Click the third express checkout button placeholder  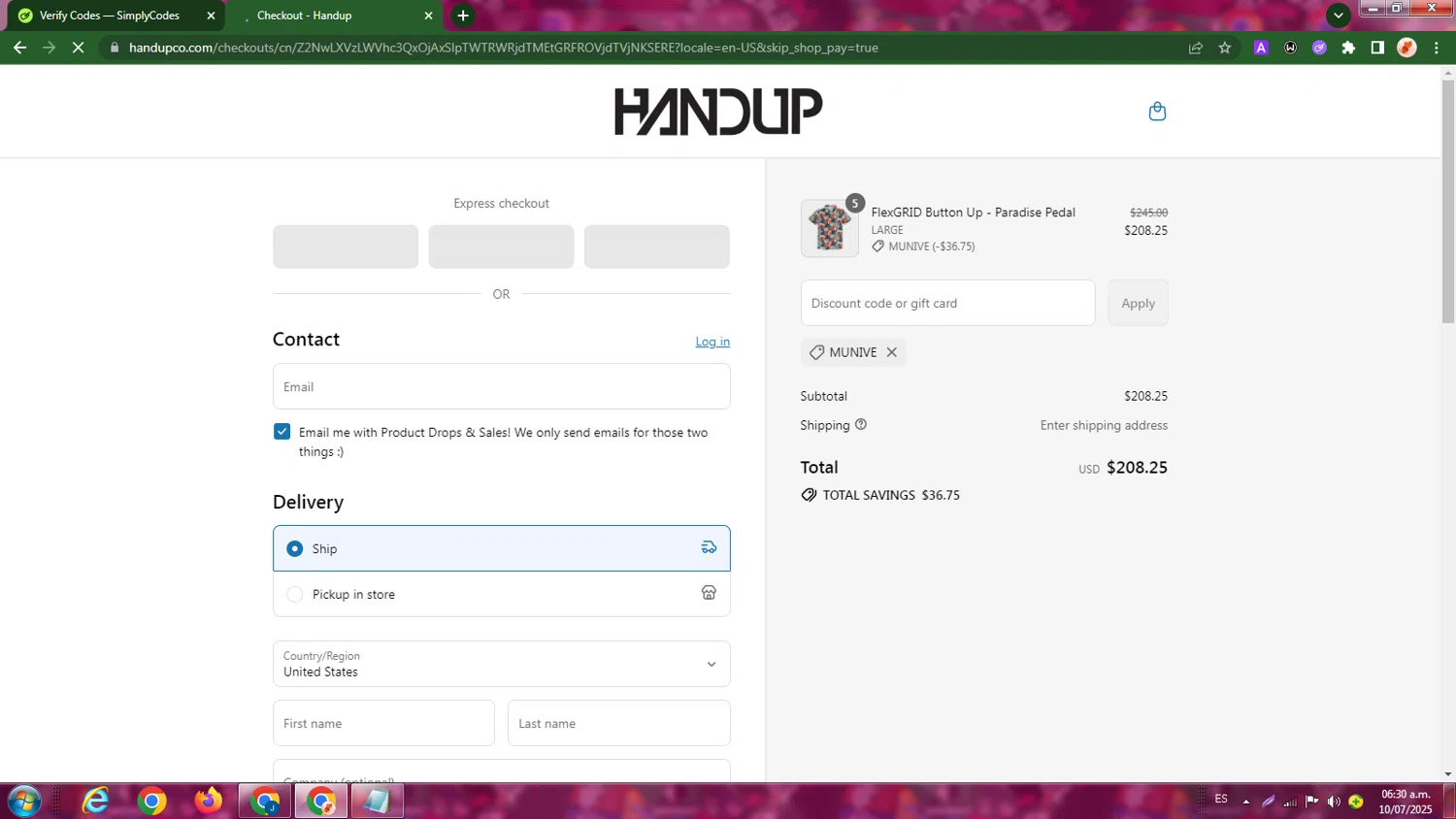point(657,246)
